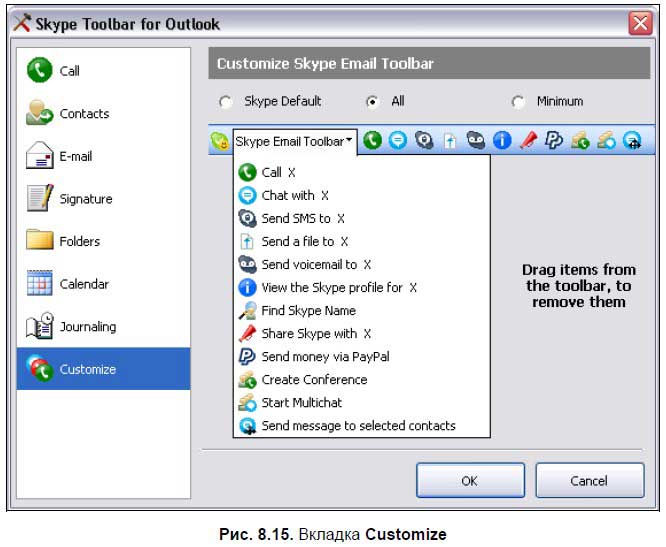
Task: Select Create Conference in the dropdown list
Action: coord(313,380)
